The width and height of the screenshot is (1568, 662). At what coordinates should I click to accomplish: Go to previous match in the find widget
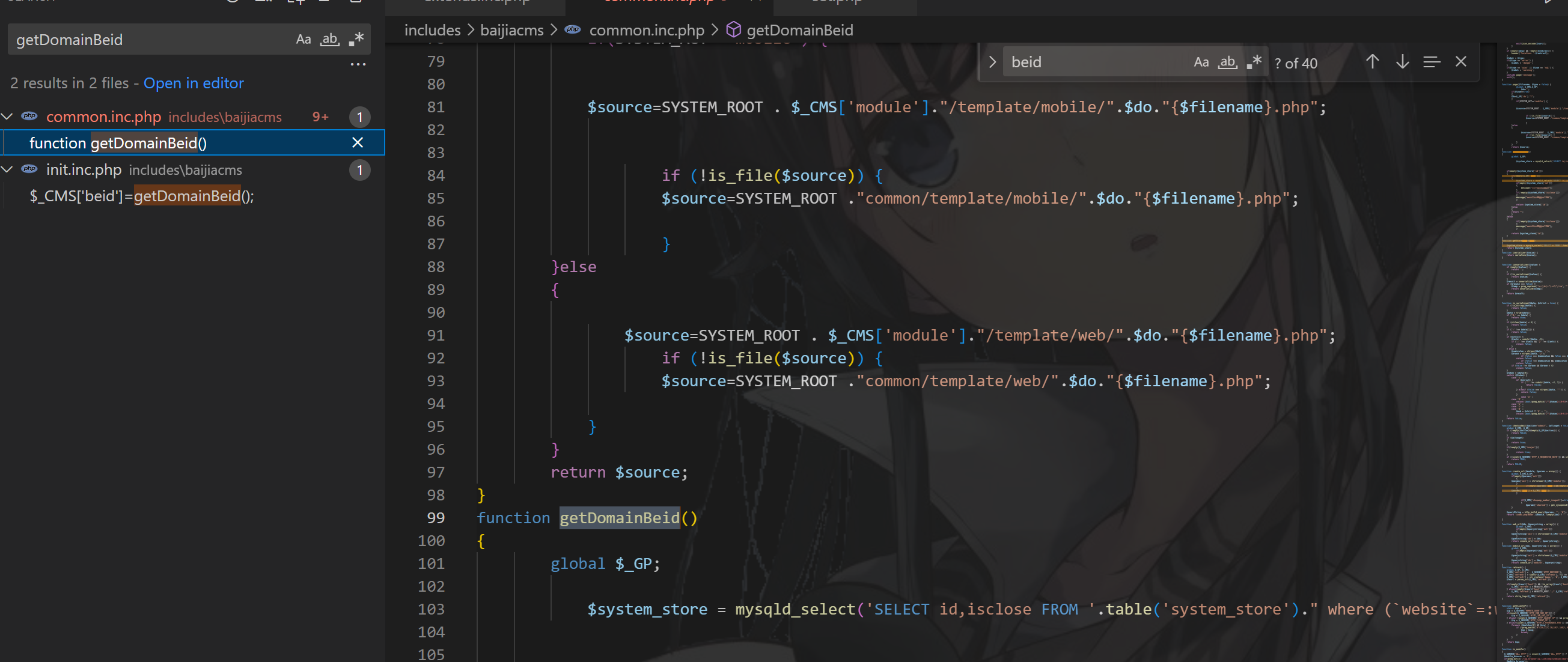click(1372, 62)
